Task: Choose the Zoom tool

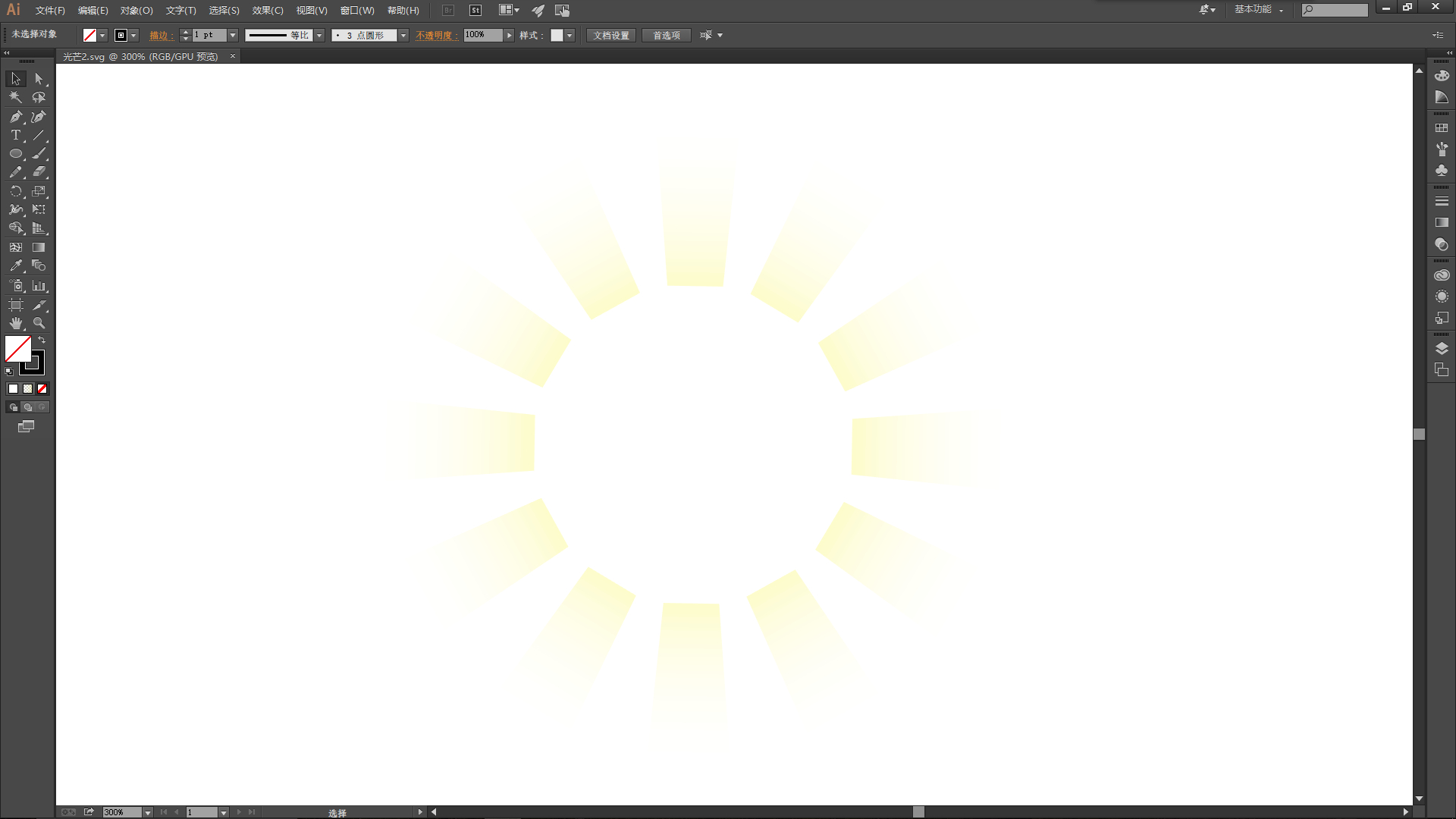Action: tap(39, 323)
